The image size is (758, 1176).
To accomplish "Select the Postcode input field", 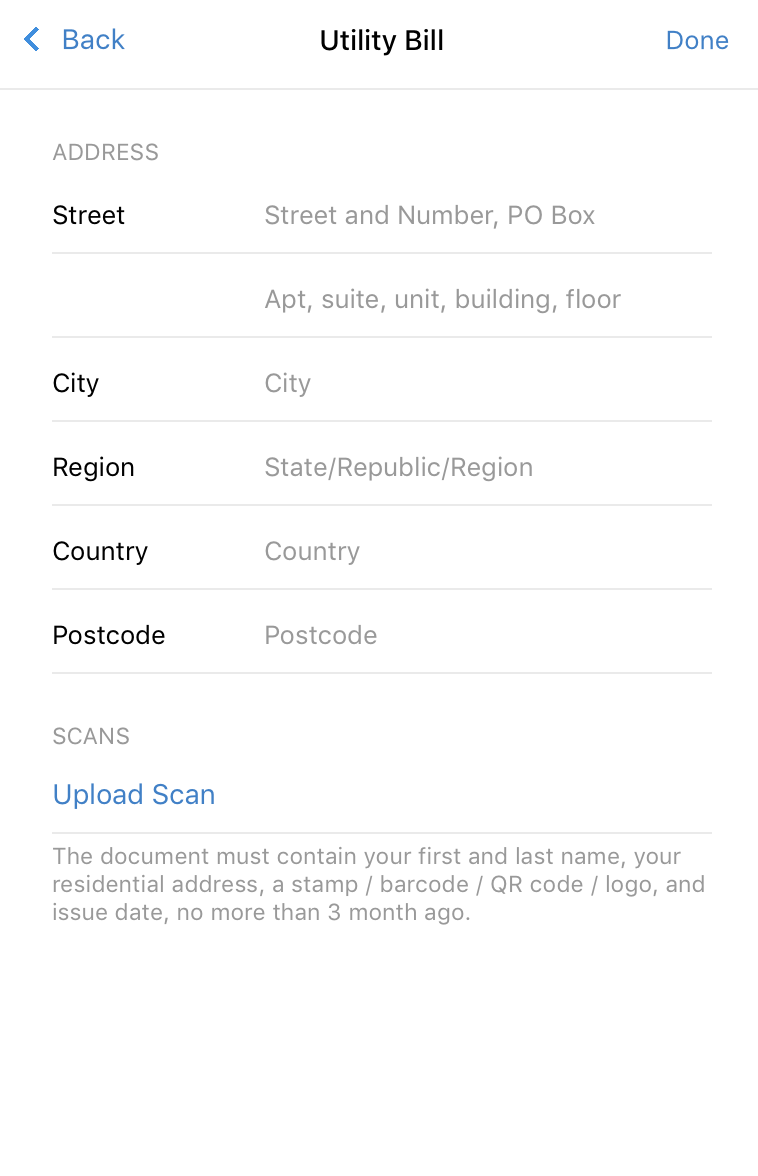I will (x=487, y=635).
